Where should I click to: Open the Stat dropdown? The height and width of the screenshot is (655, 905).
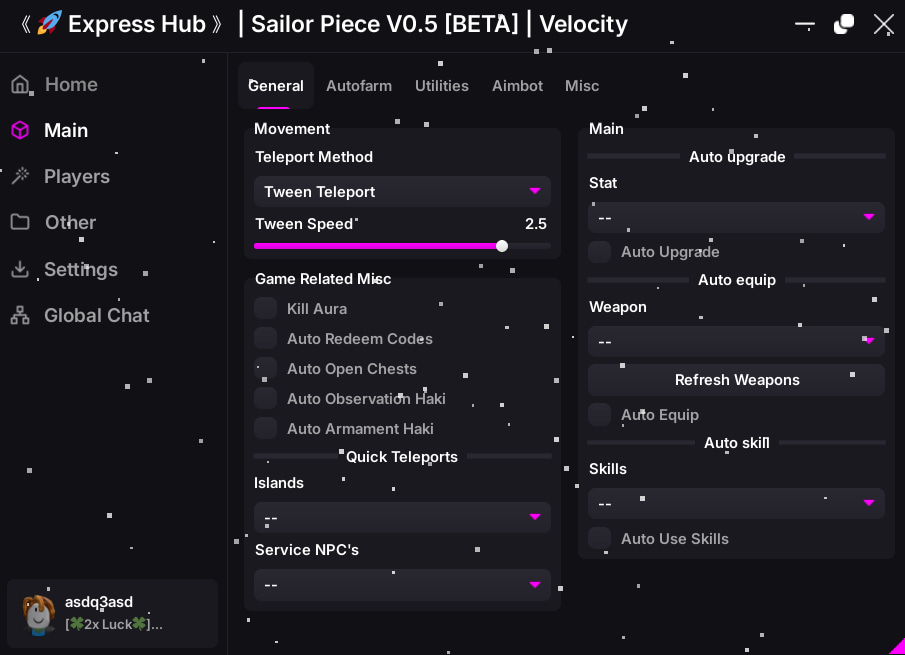pos(736,217)
